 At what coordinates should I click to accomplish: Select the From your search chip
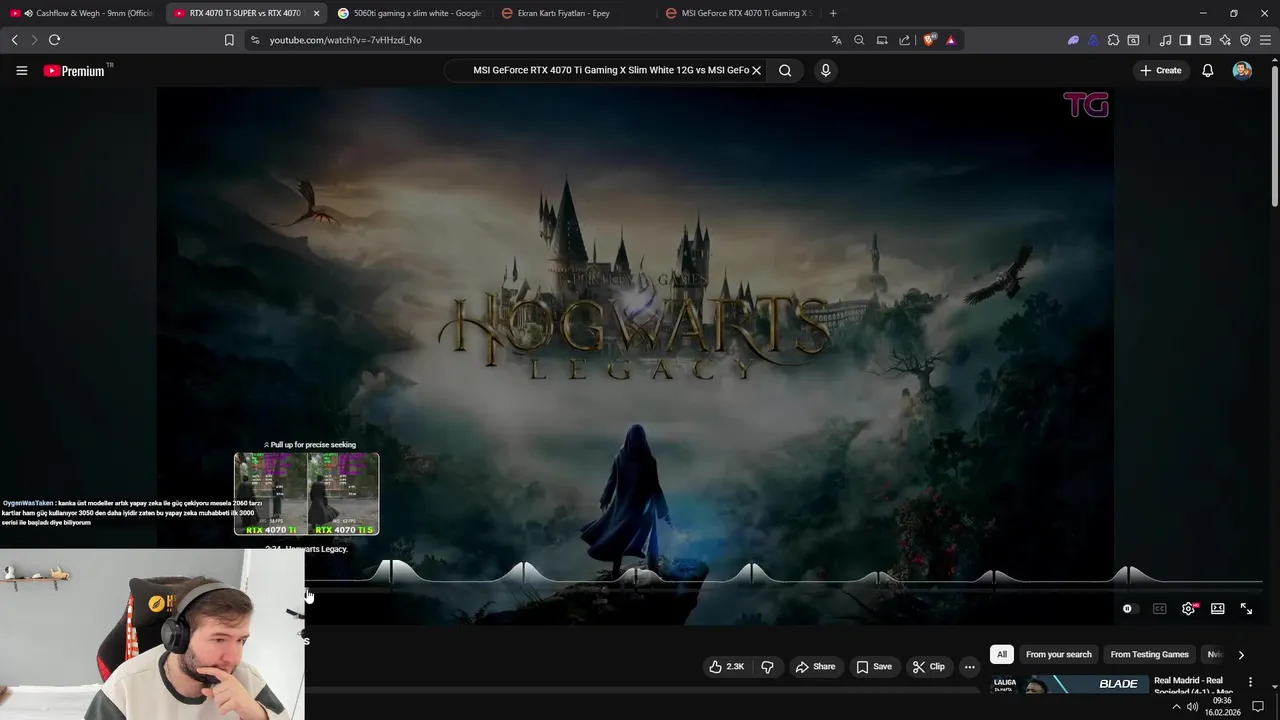coord(1058,655)
